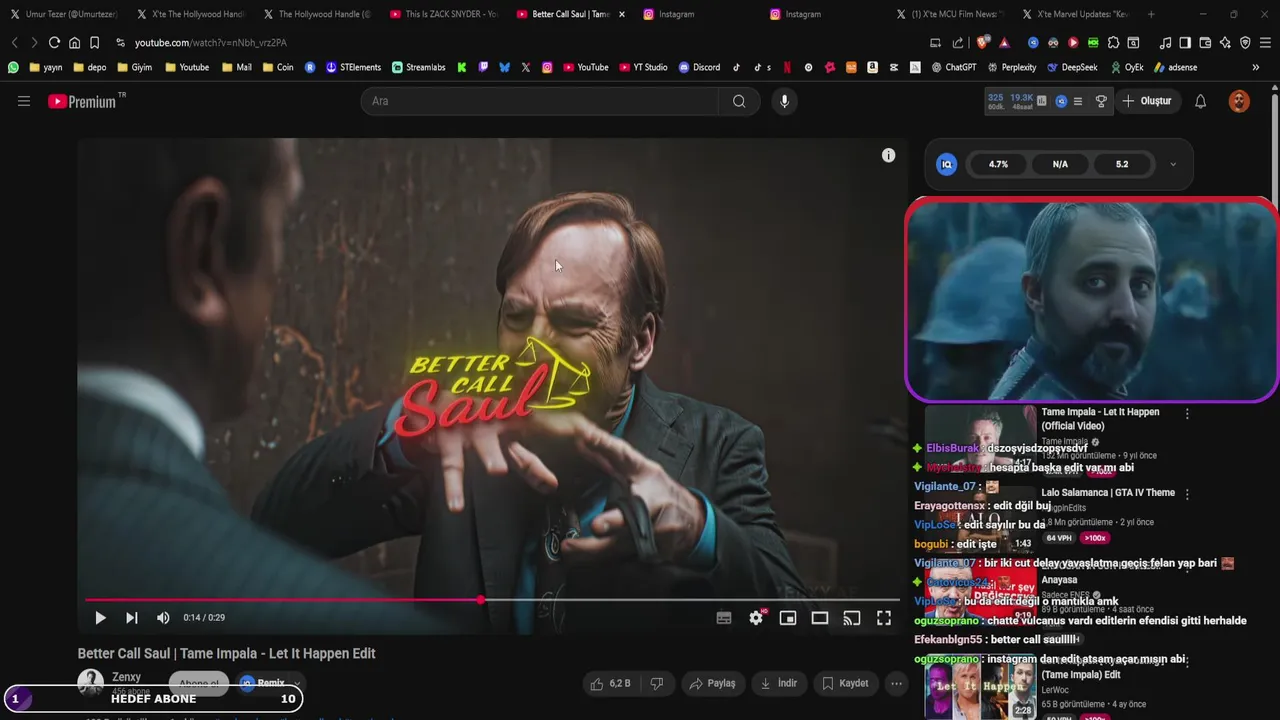The width and height of the screenshot is (1280, 720).
Task: Switch to theater mode view
Action: [820, 618]
